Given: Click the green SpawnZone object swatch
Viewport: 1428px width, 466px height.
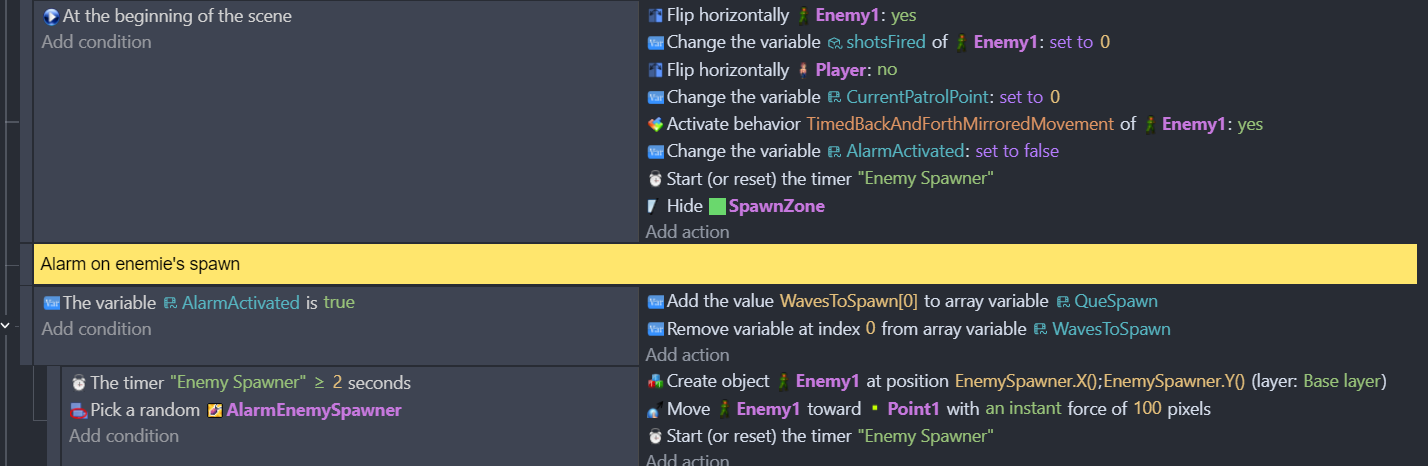Looking at the screenshot, I should tap(717, 207).
